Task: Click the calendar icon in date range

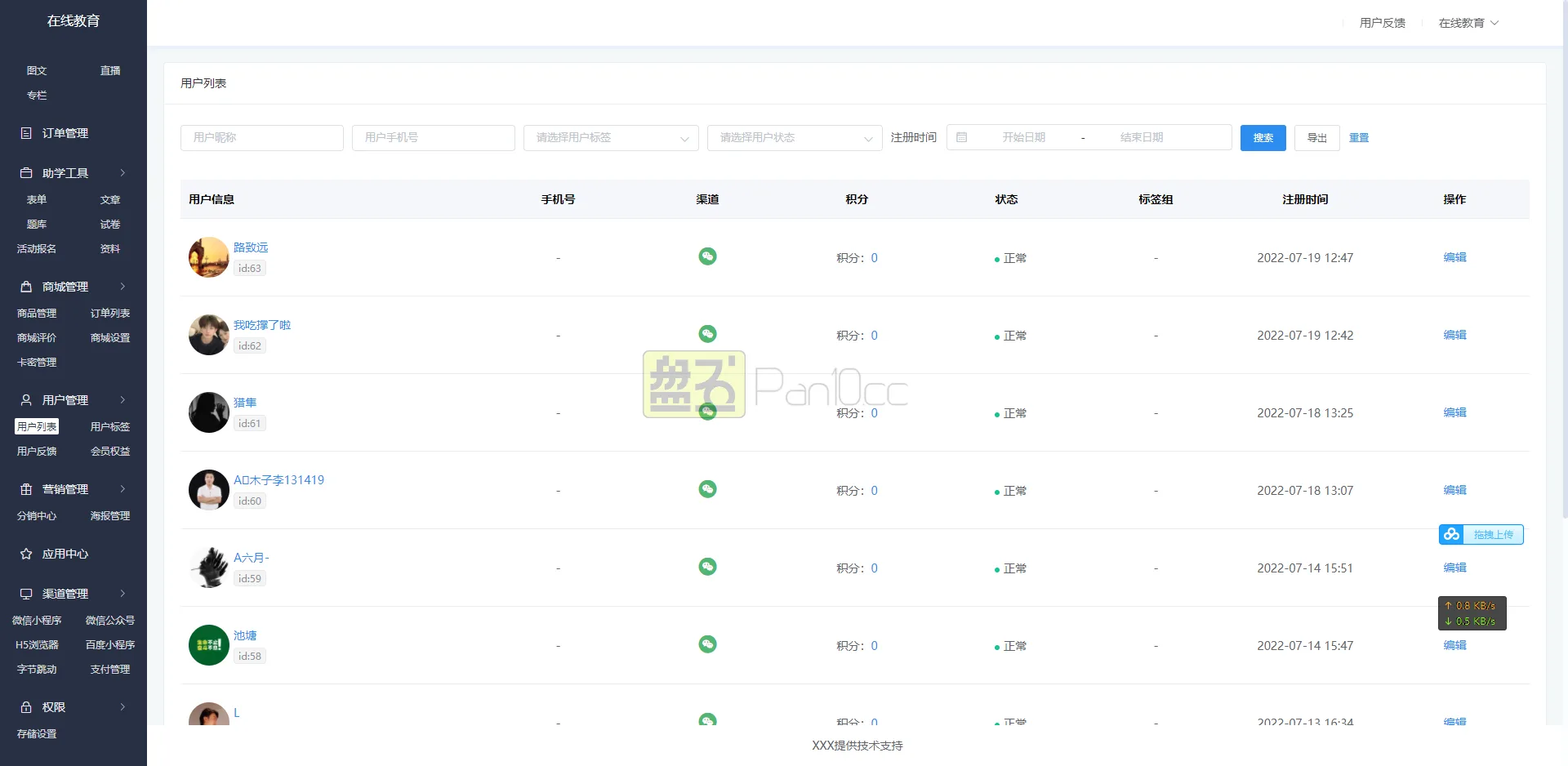Action: tap(961, 138)
